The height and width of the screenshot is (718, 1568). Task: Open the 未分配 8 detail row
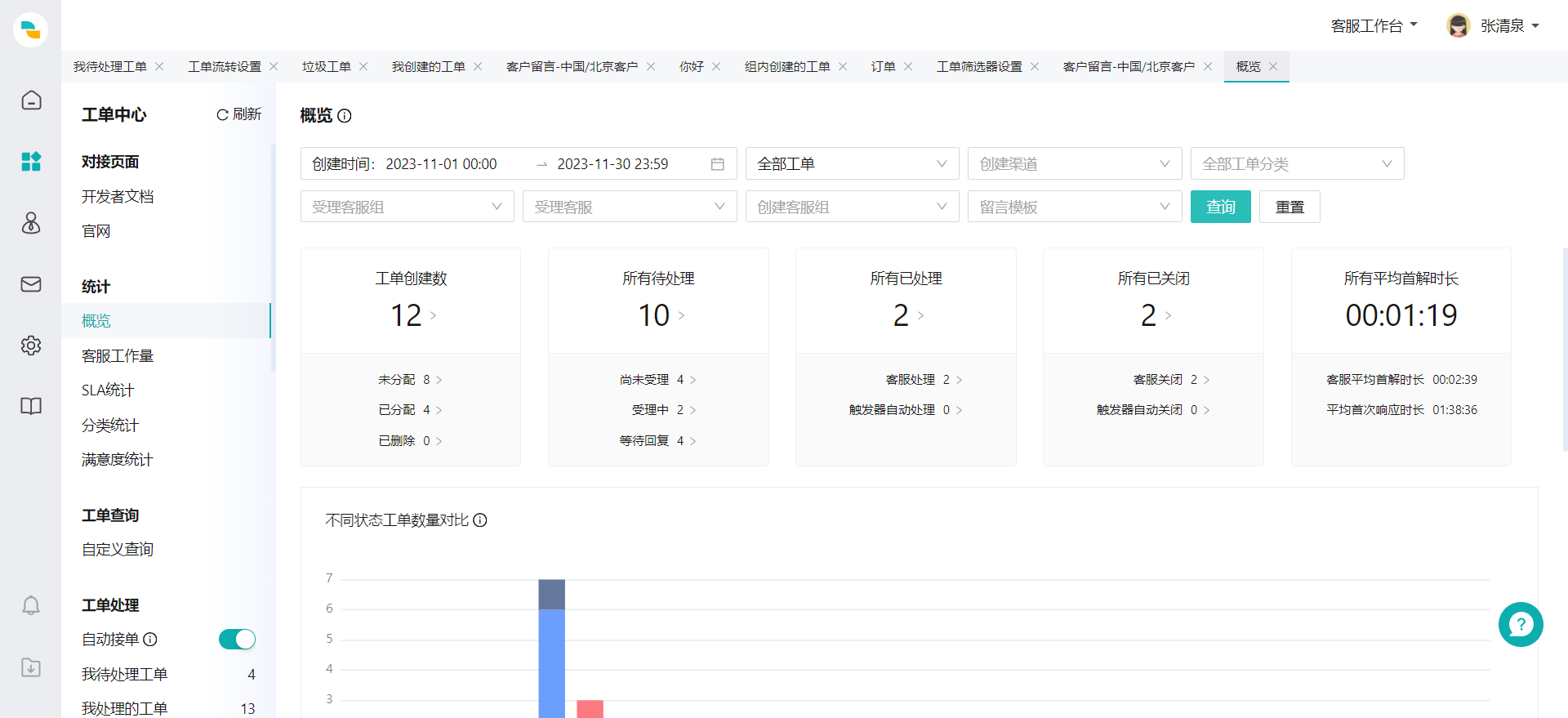point(410,380)
